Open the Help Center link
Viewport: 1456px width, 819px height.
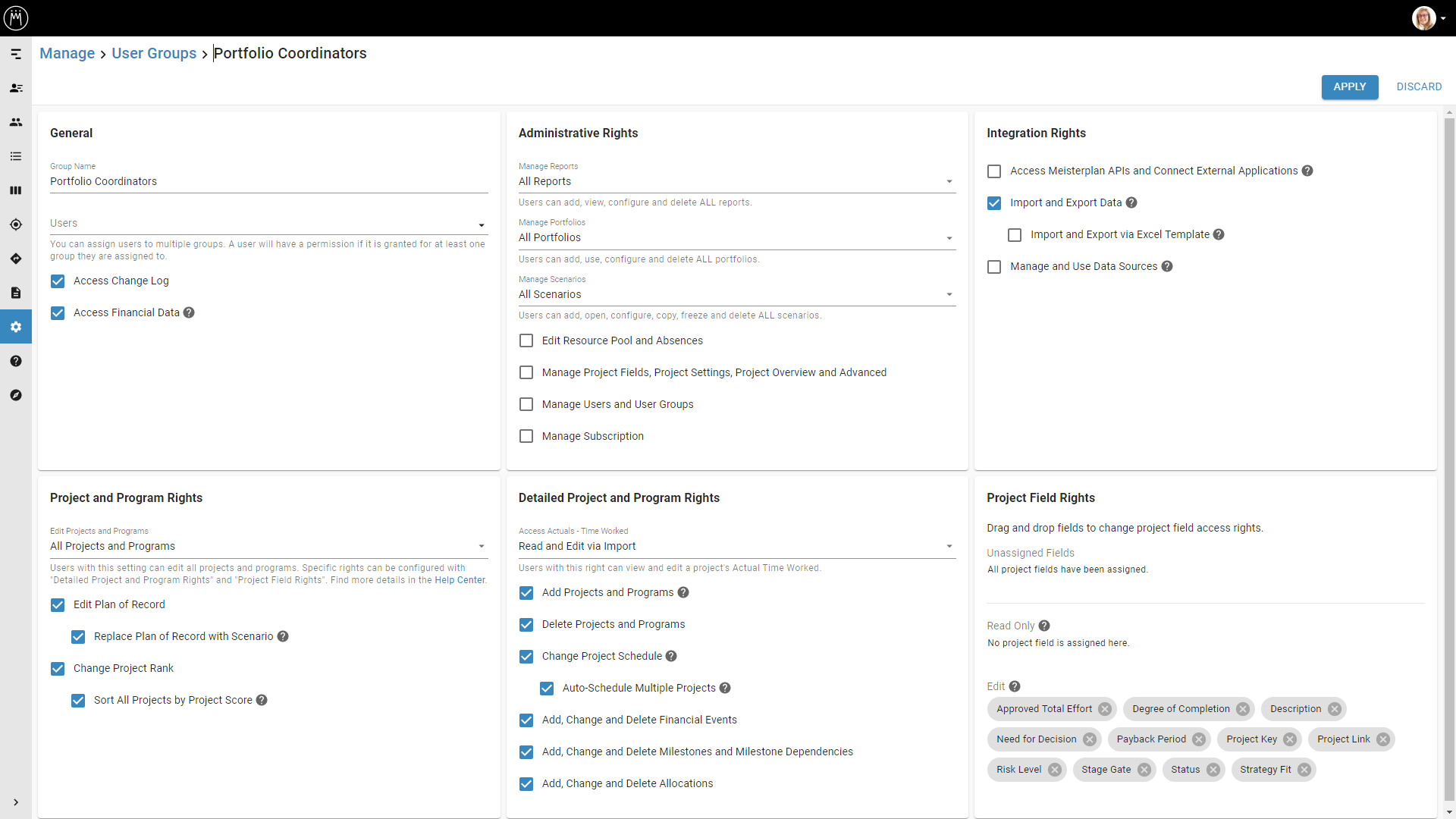pyautogui.click(x=460, y=580)
